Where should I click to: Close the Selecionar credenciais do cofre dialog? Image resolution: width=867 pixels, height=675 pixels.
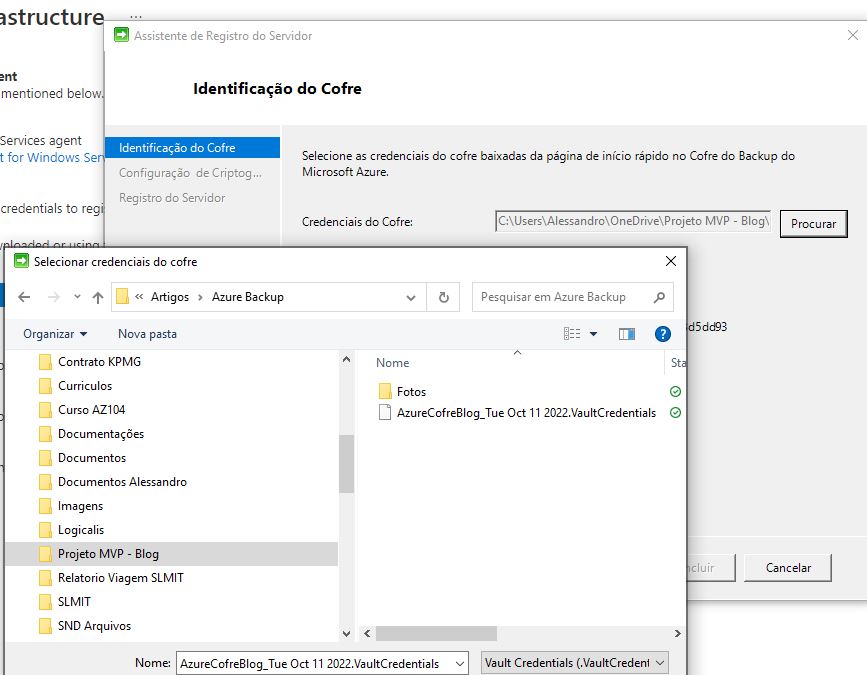671,261
